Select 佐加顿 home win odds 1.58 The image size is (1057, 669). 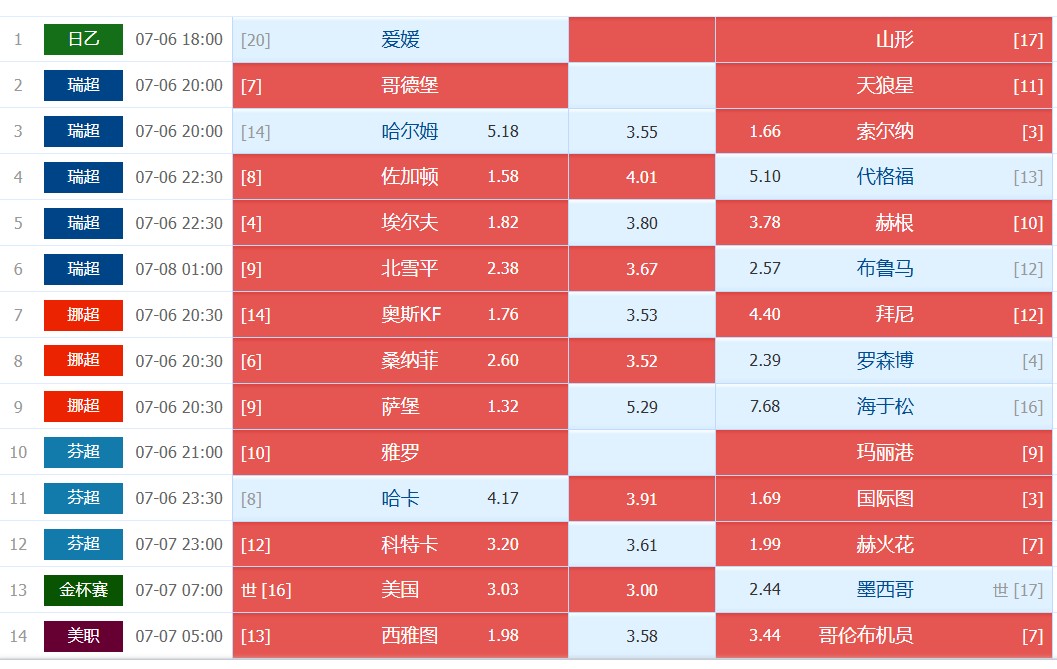tap(400, 177)
